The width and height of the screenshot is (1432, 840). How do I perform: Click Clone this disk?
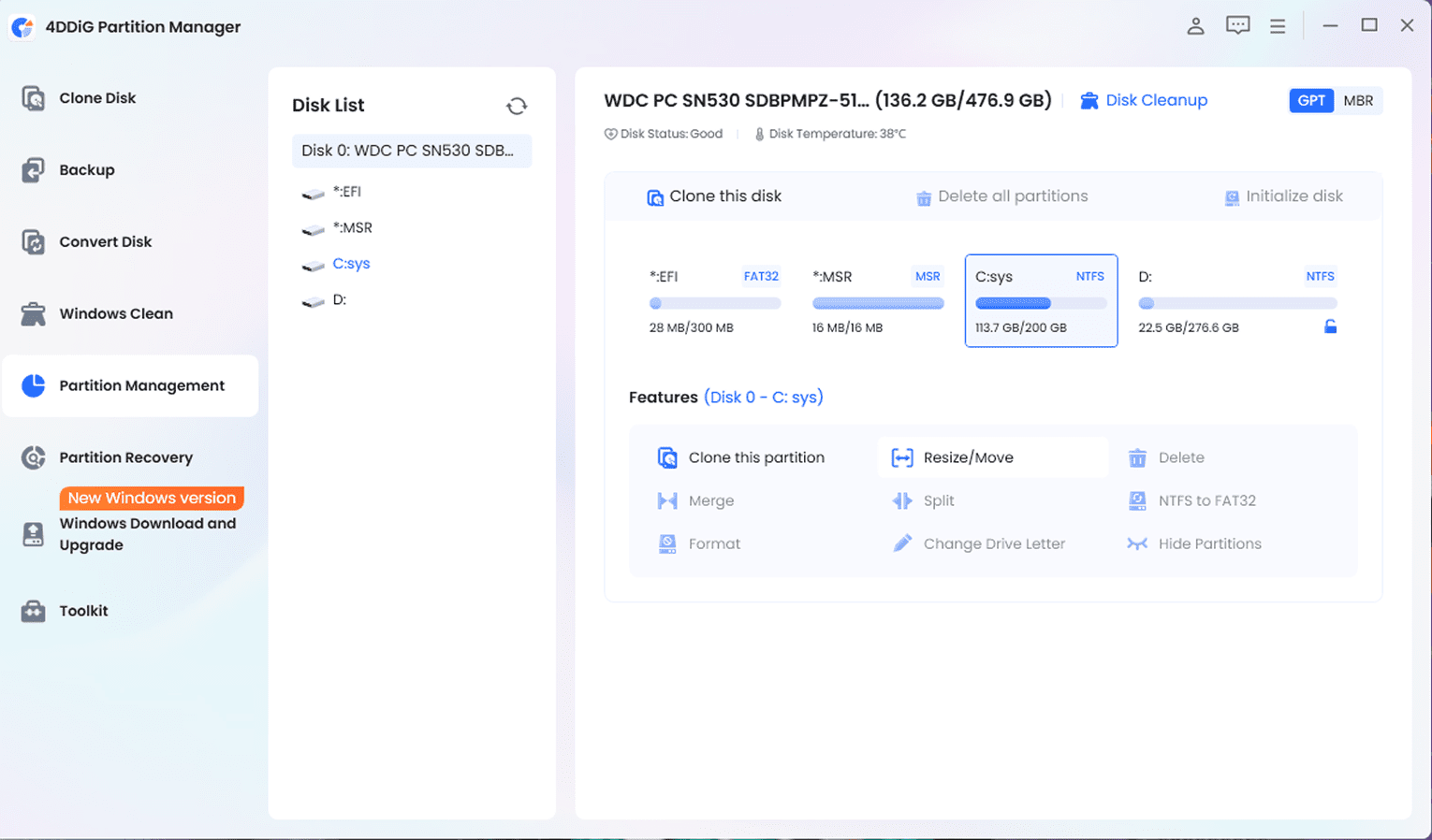coord(714,196)
